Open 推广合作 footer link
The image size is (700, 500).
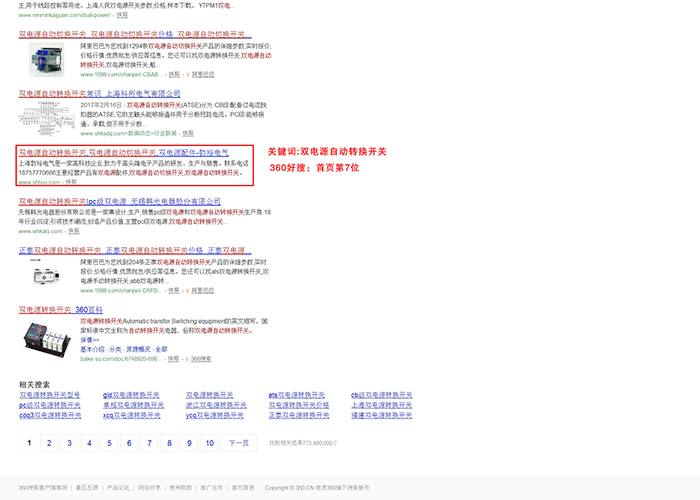[x=212, y=488]
